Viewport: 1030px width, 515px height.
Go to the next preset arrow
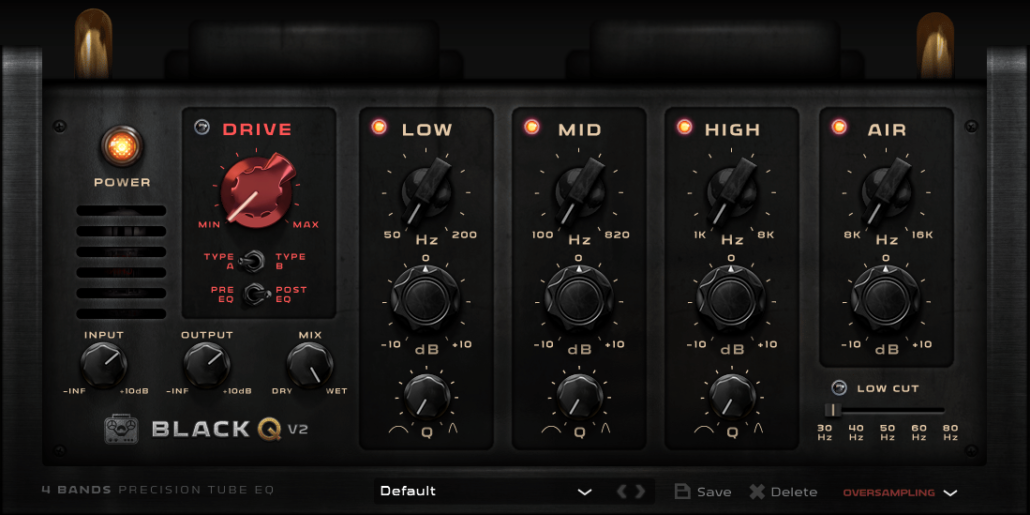[x=641, y=491]
